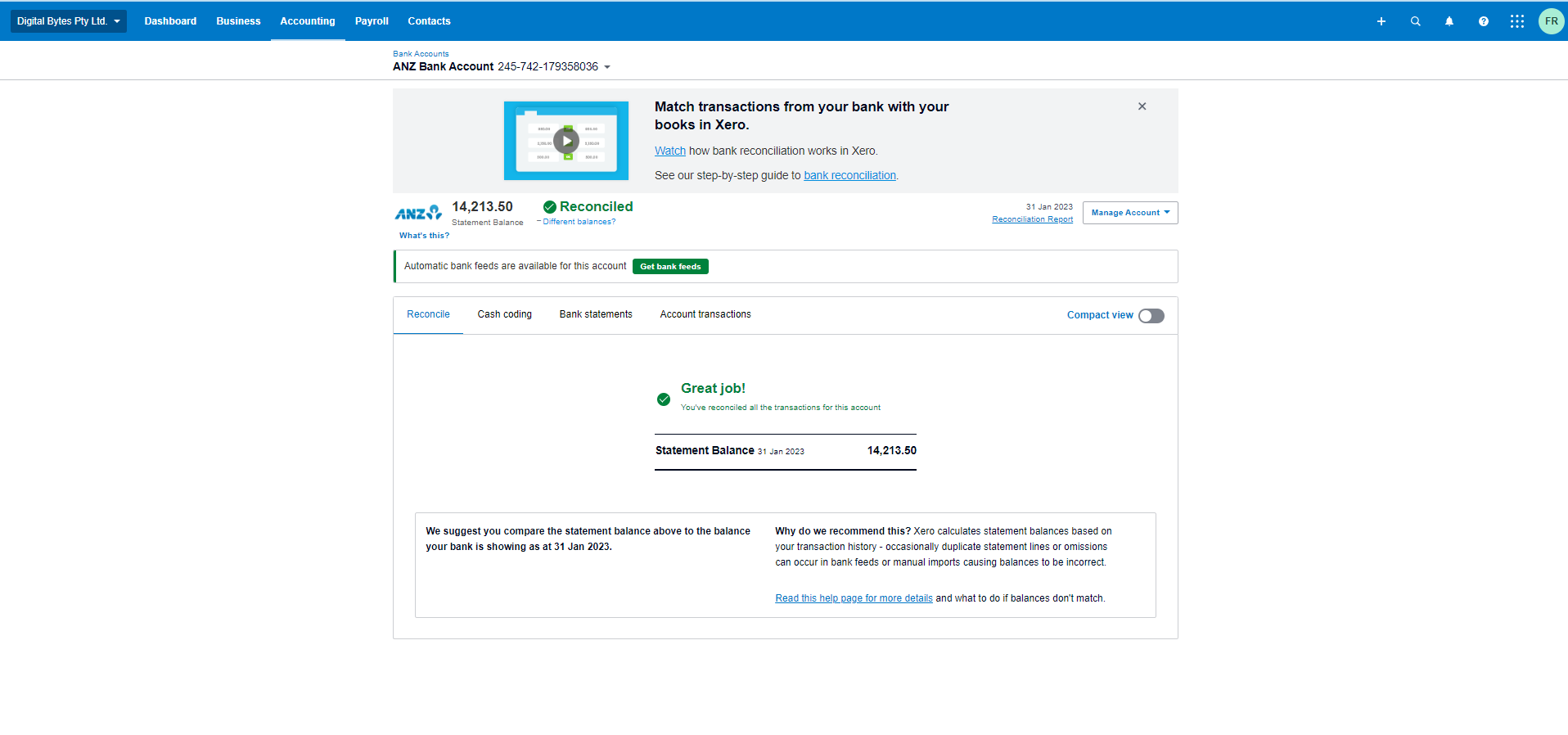This screenshot has width=1568, height=735.
Task: Open the FR user profile avatar
Action: point(1551,21)
